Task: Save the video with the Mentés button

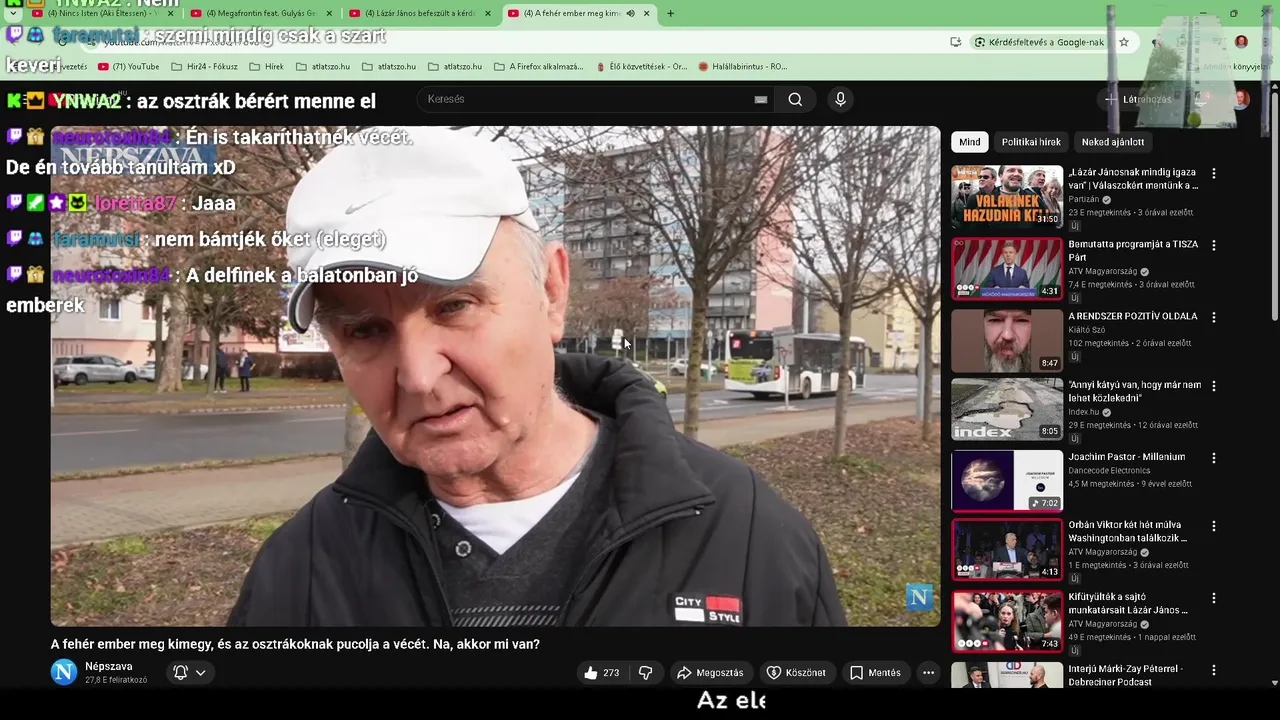Action: 875,673
